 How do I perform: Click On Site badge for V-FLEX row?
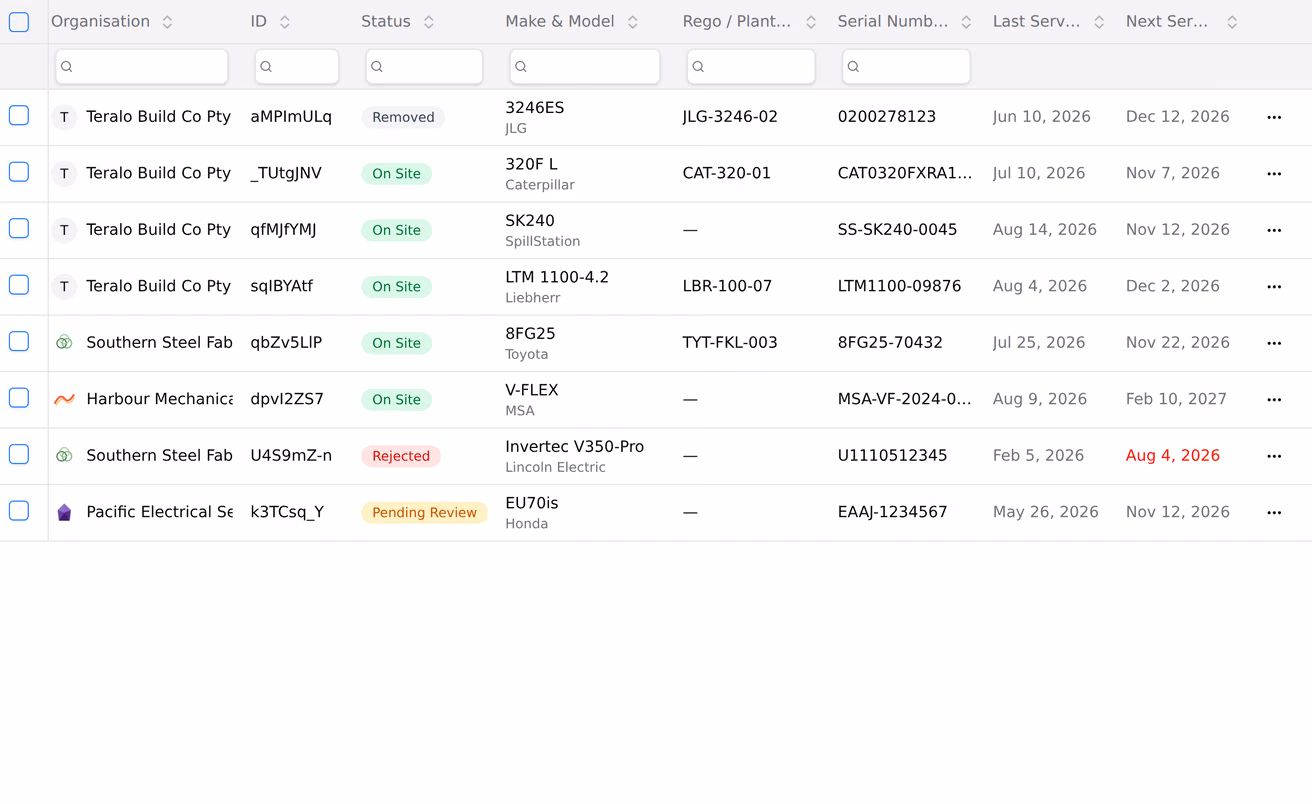(x=396, y=400)
